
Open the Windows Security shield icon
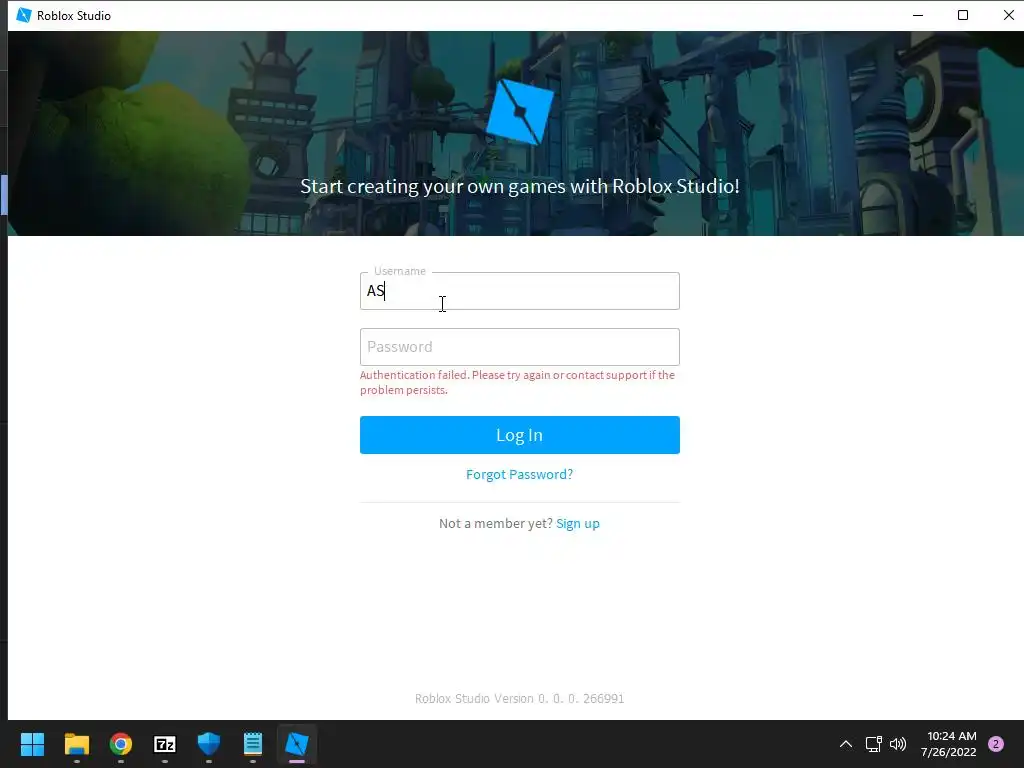pos(209,744)
